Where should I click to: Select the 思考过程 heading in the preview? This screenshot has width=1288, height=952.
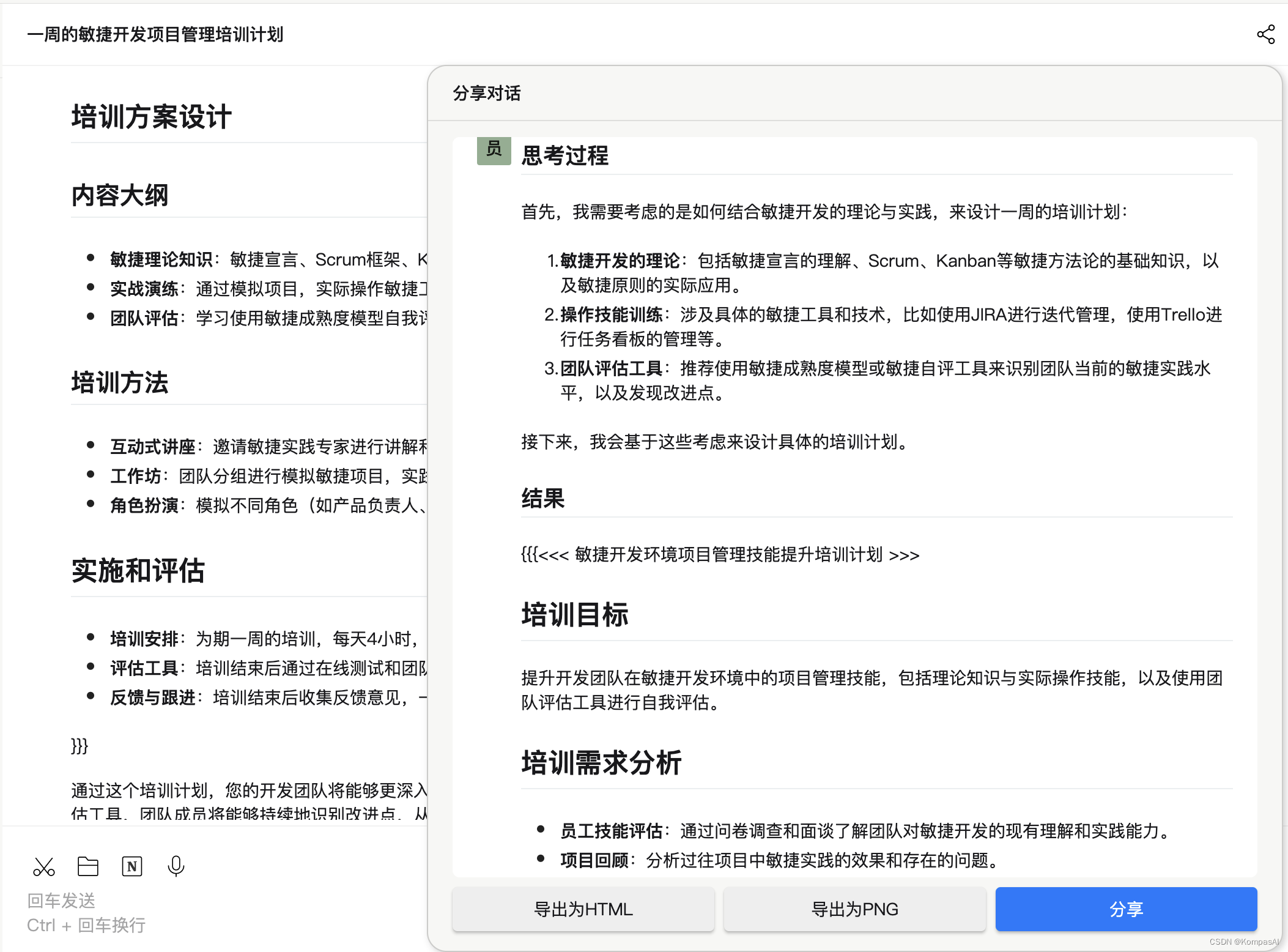click(564, 155)
